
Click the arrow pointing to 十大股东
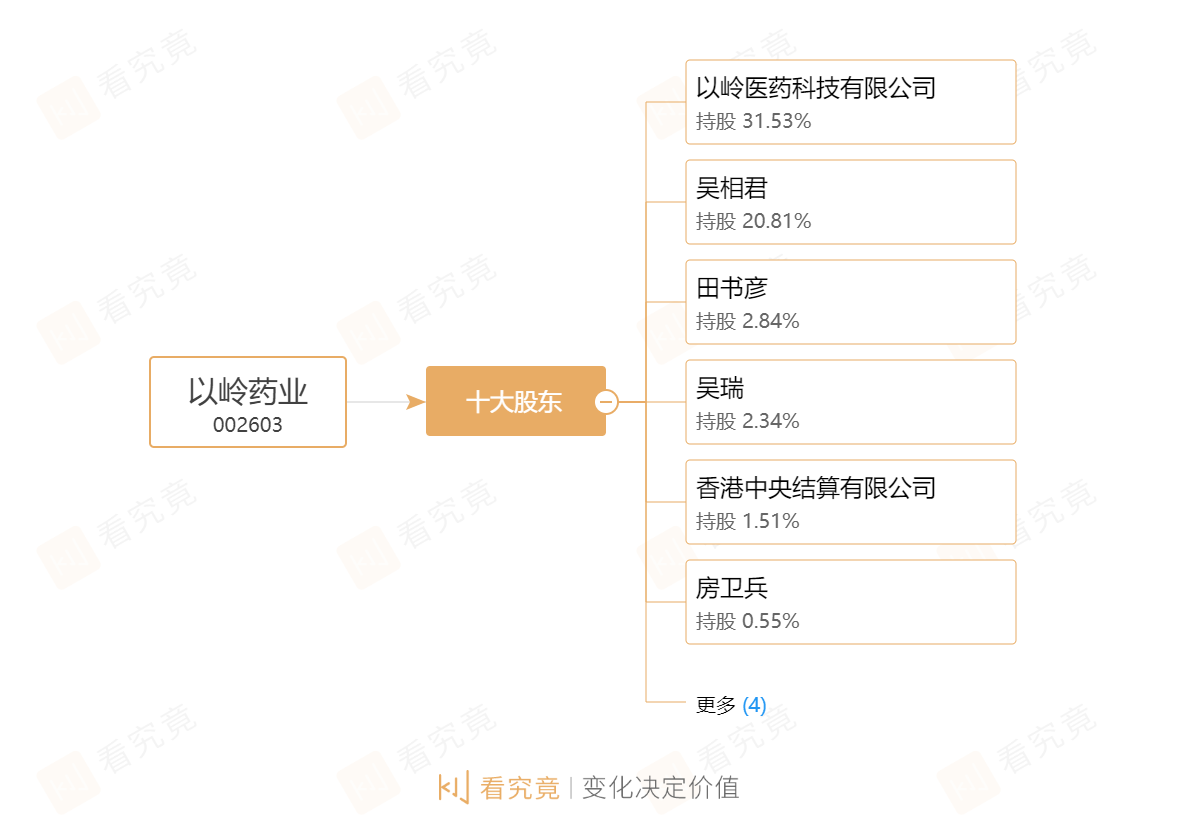(415, 402)
